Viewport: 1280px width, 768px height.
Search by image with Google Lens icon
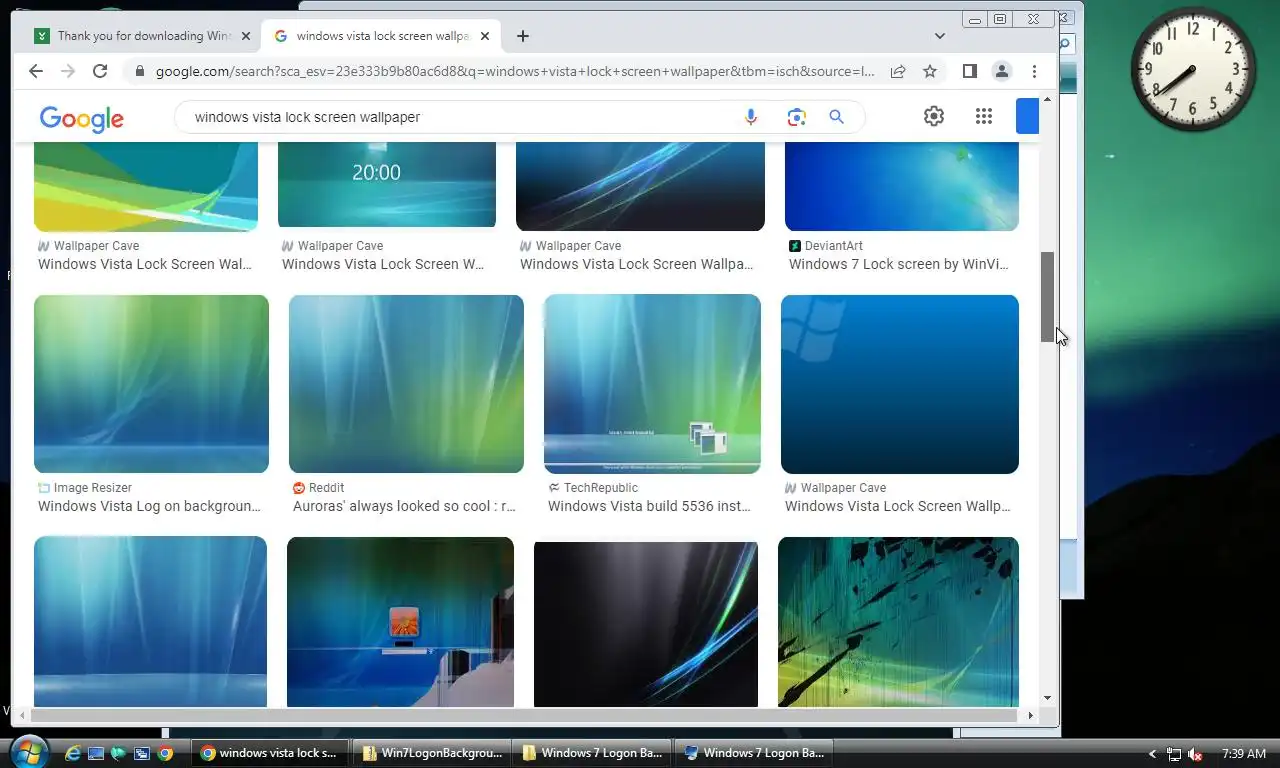pos(796,117)
